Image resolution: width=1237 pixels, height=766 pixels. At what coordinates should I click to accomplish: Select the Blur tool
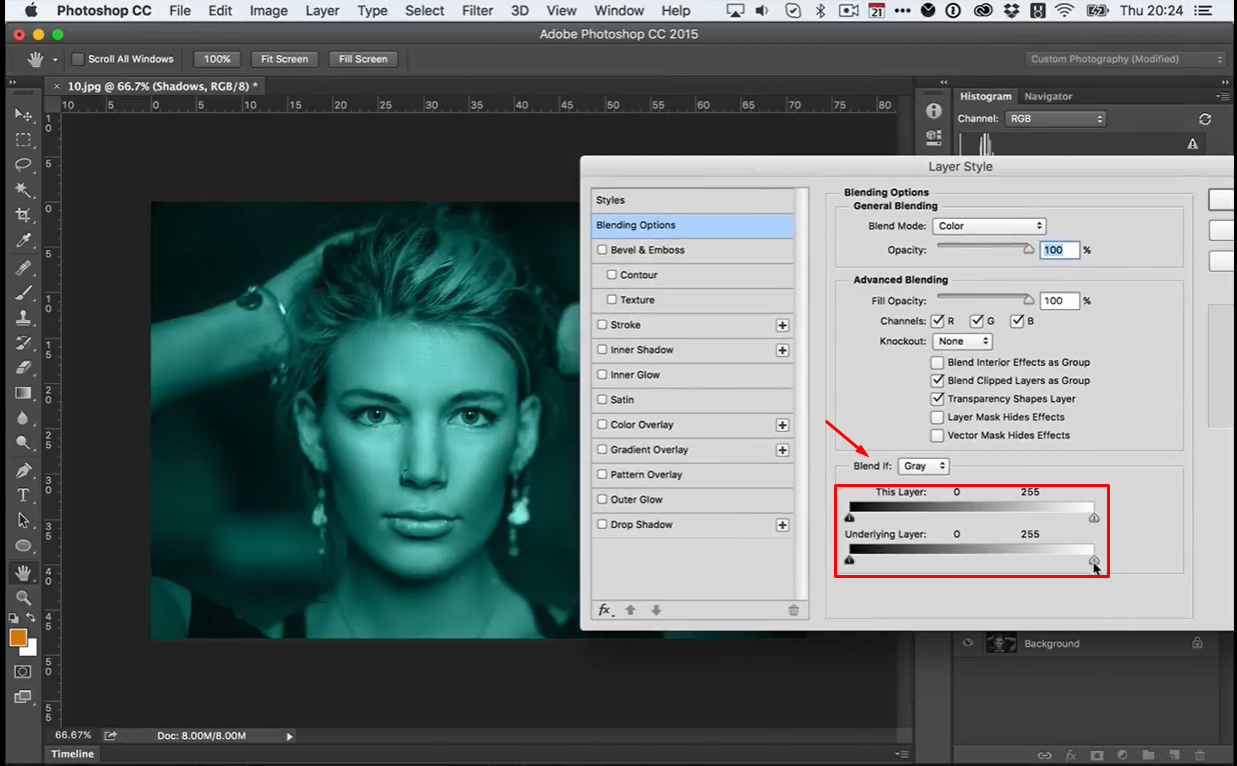(23, 418)
